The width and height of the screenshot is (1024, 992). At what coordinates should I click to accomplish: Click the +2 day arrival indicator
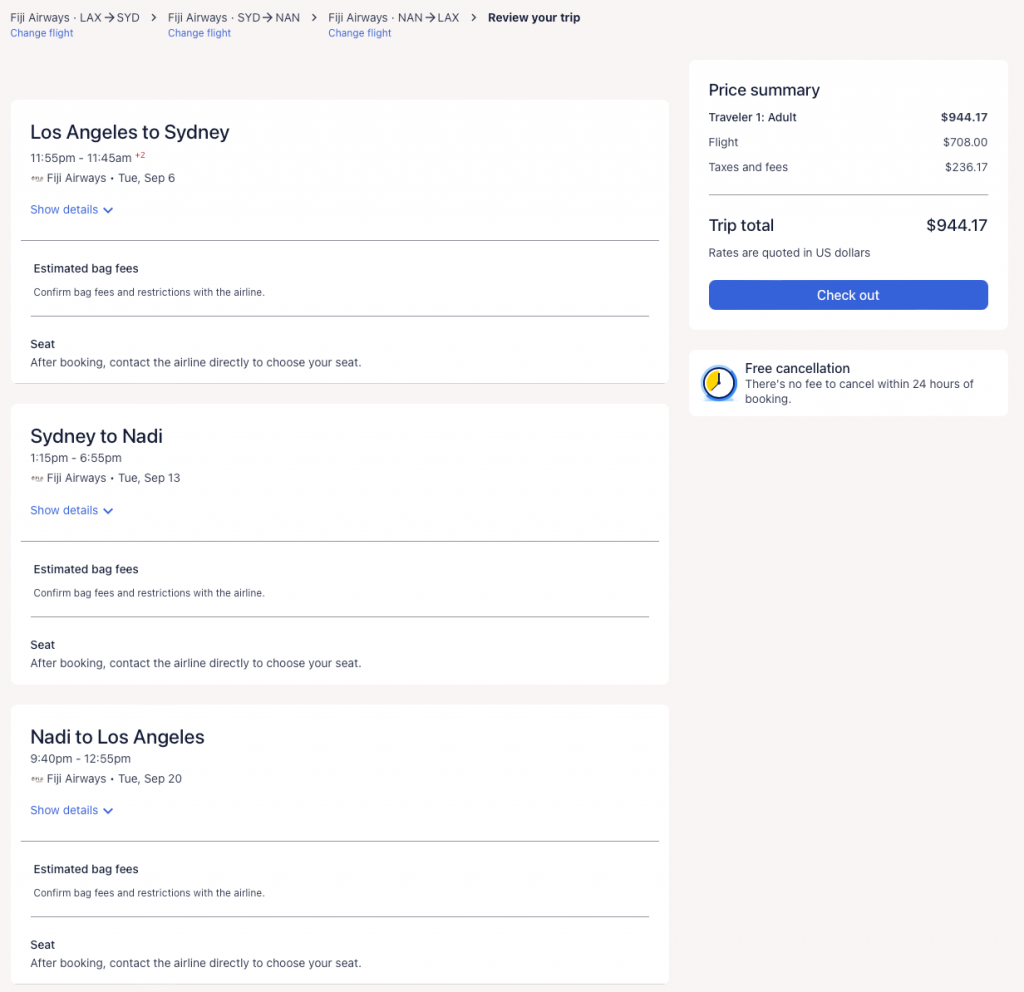140,156
